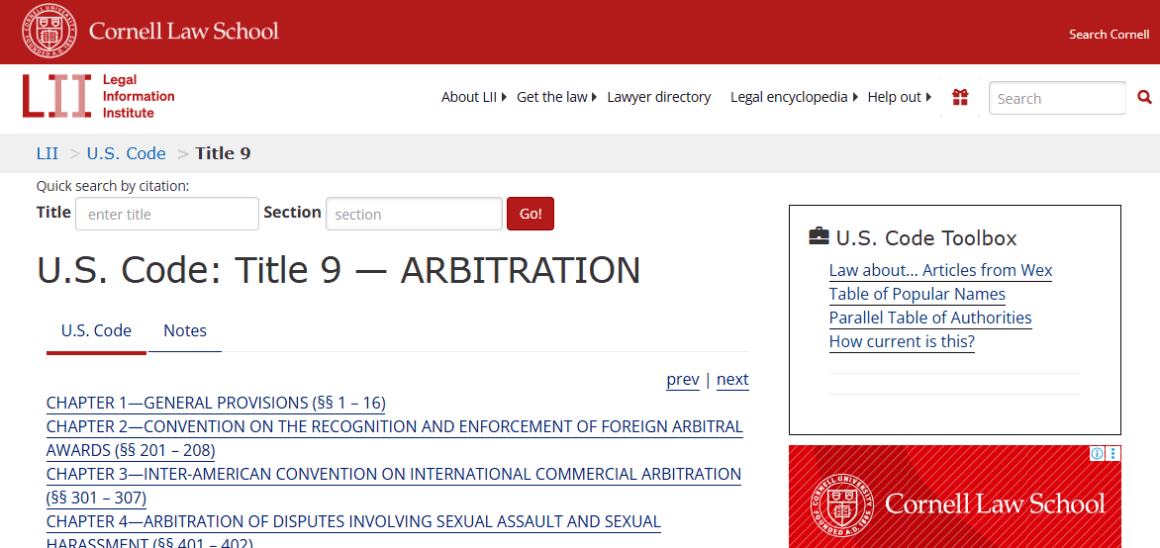Click the next link
The image size is (1160, 548).
[732, 379]
